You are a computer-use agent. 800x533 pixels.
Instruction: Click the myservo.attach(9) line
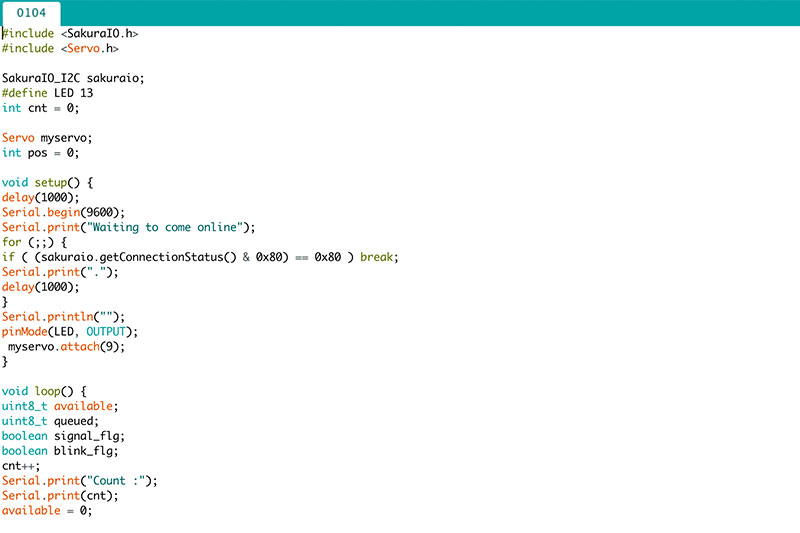tap(67, 346)
